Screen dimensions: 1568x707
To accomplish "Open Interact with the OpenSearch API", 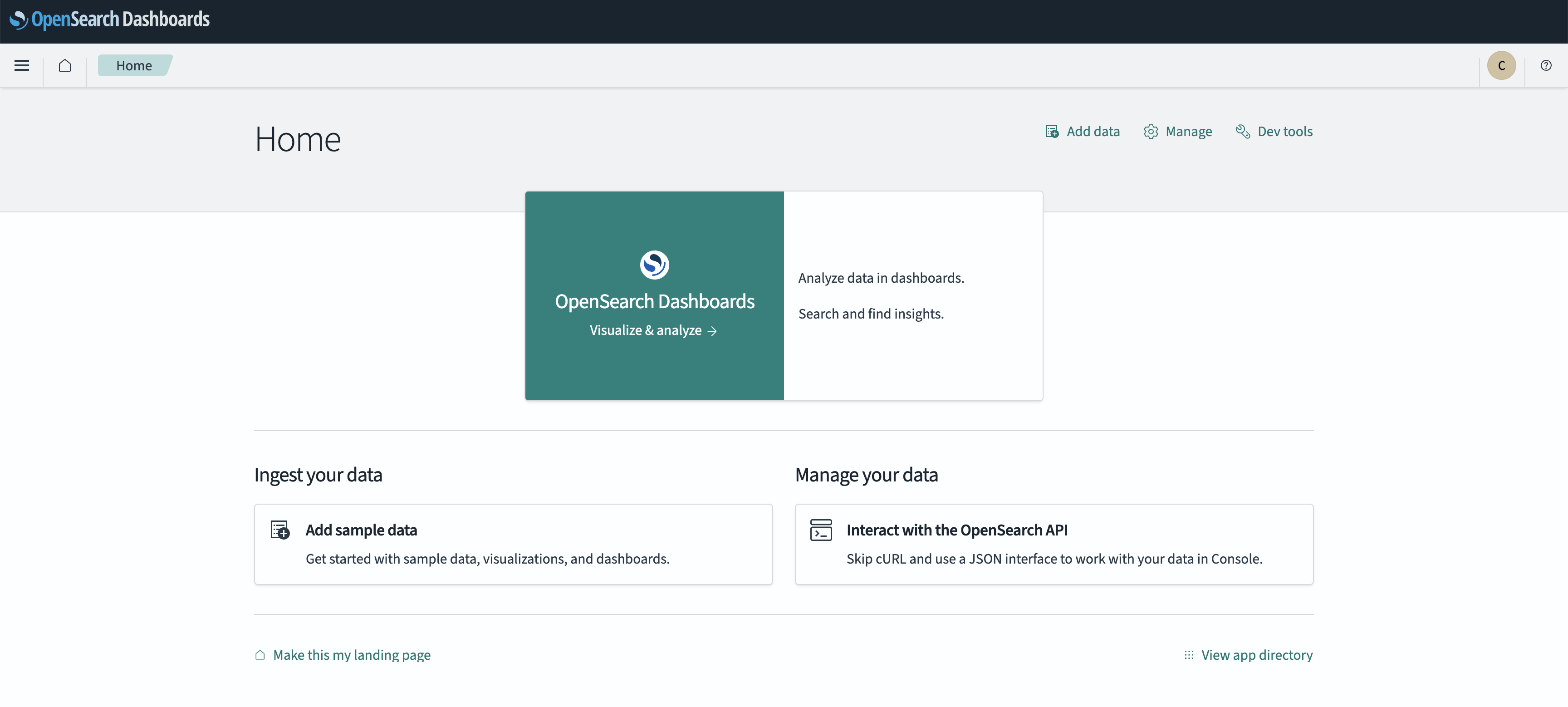I will [956, 530].
